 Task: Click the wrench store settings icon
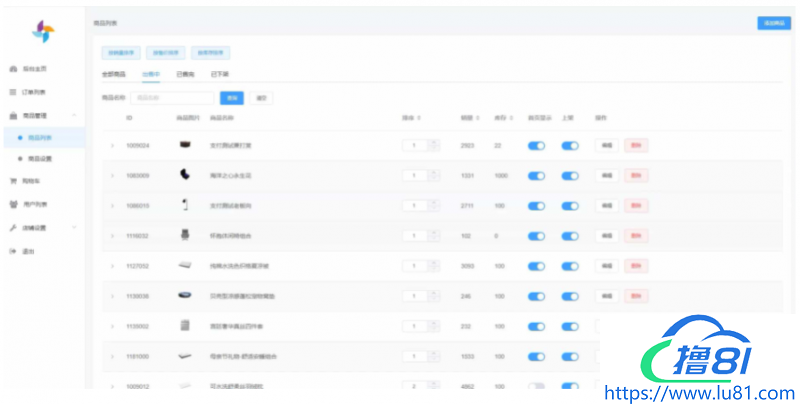pos(13,227)
